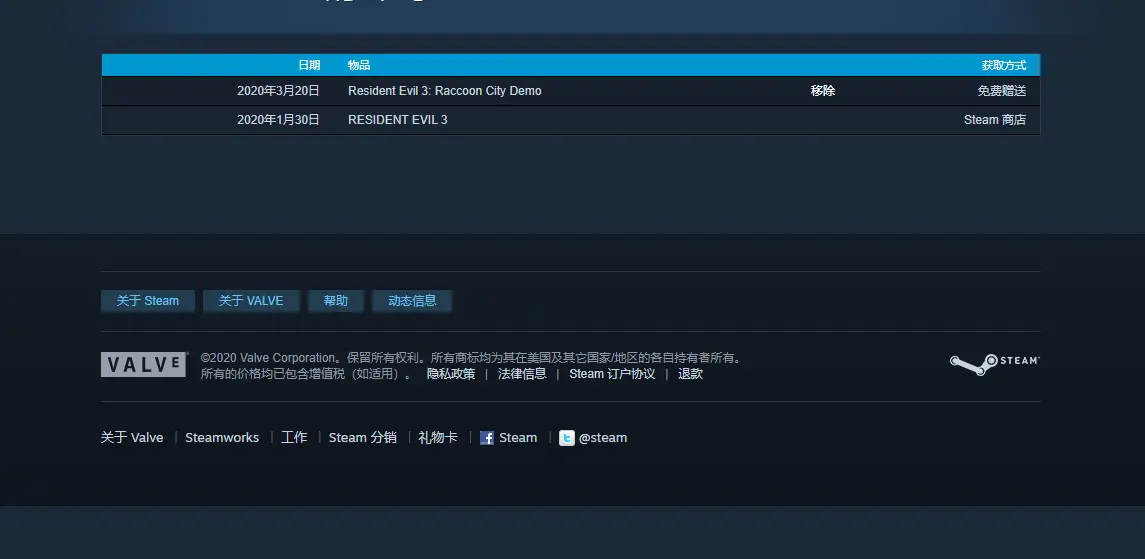The width and height of the screenshot is (1145, 559).
Task: Open the Steamworks footer link
Action: click(222, 438)
